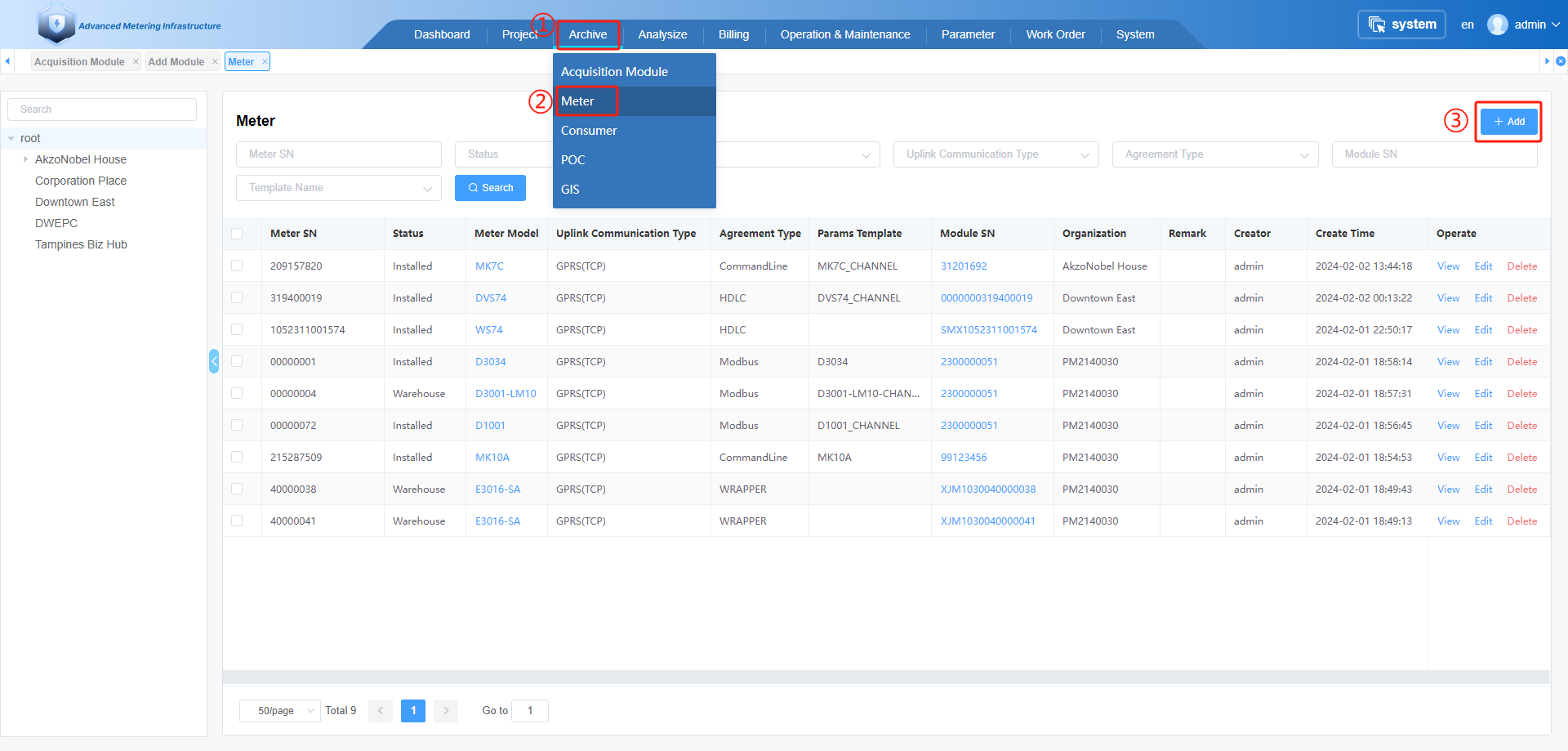Screen dimensions: 1568x751
Task: Choose GIS in the Archive dropdown
Action: (x=635, y=190)
